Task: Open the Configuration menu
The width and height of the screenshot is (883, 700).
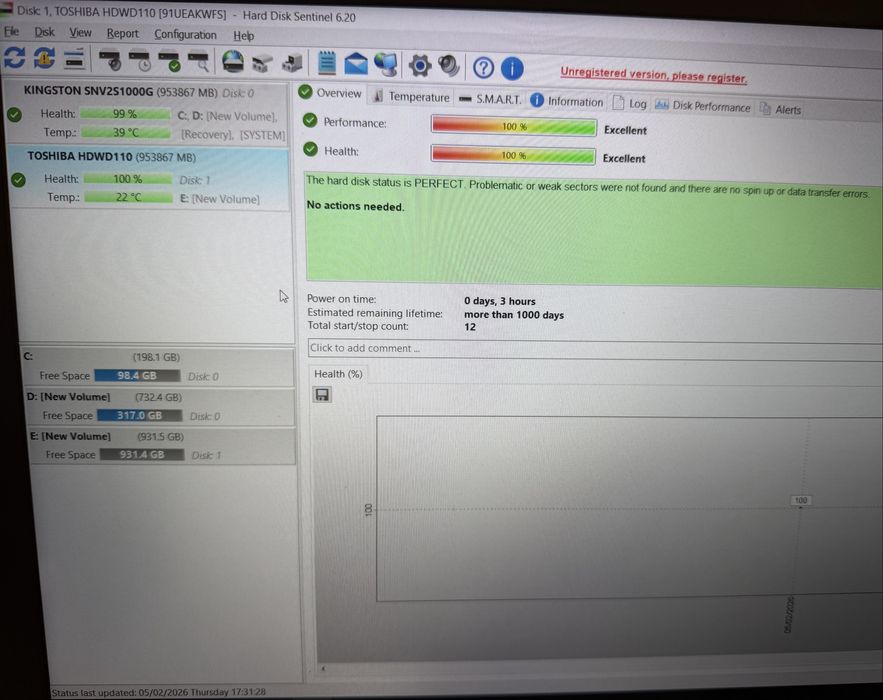Action: pos(185,35)
